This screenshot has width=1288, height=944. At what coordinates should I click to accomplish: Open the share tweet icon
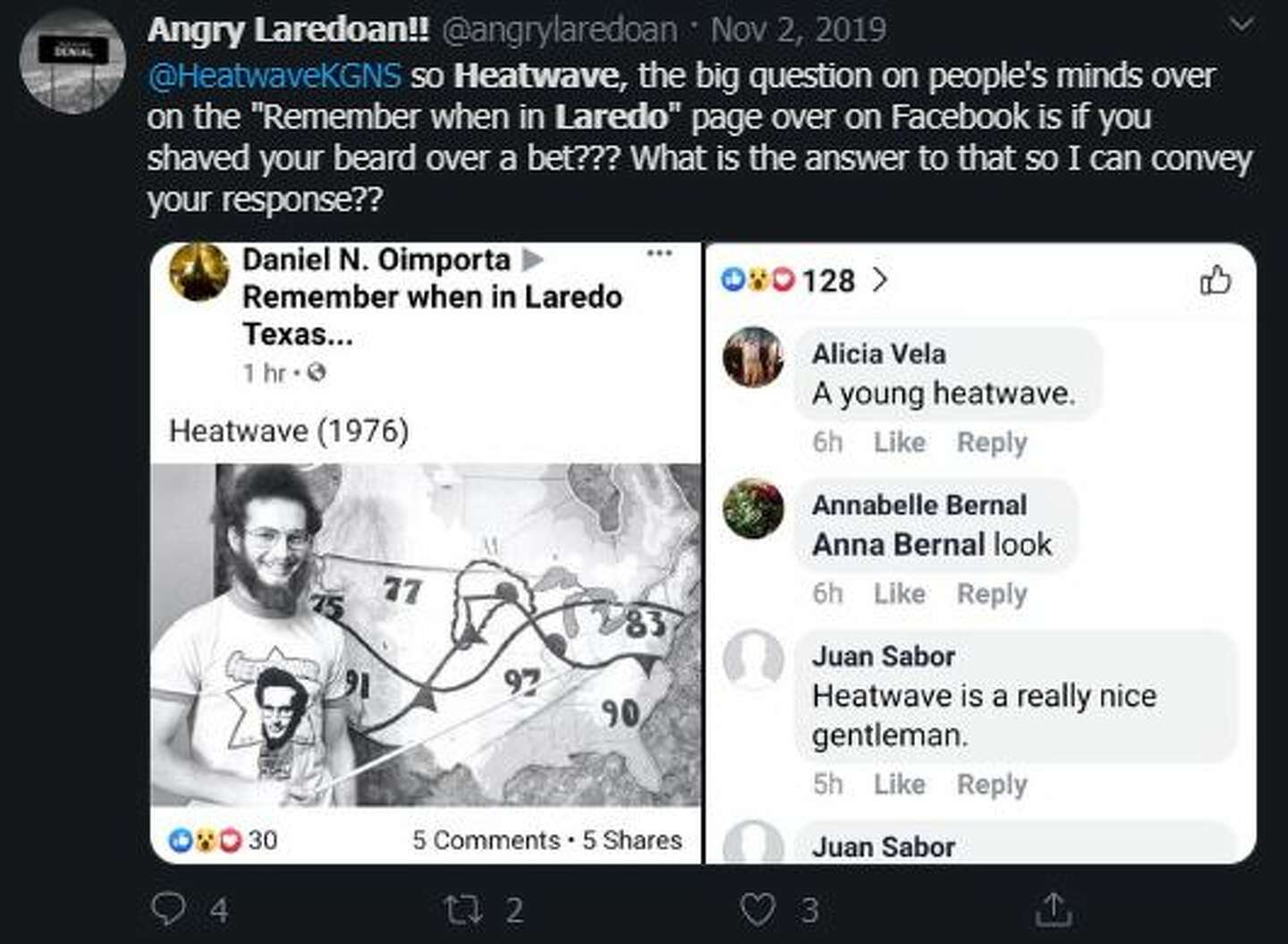[1054, 909]
